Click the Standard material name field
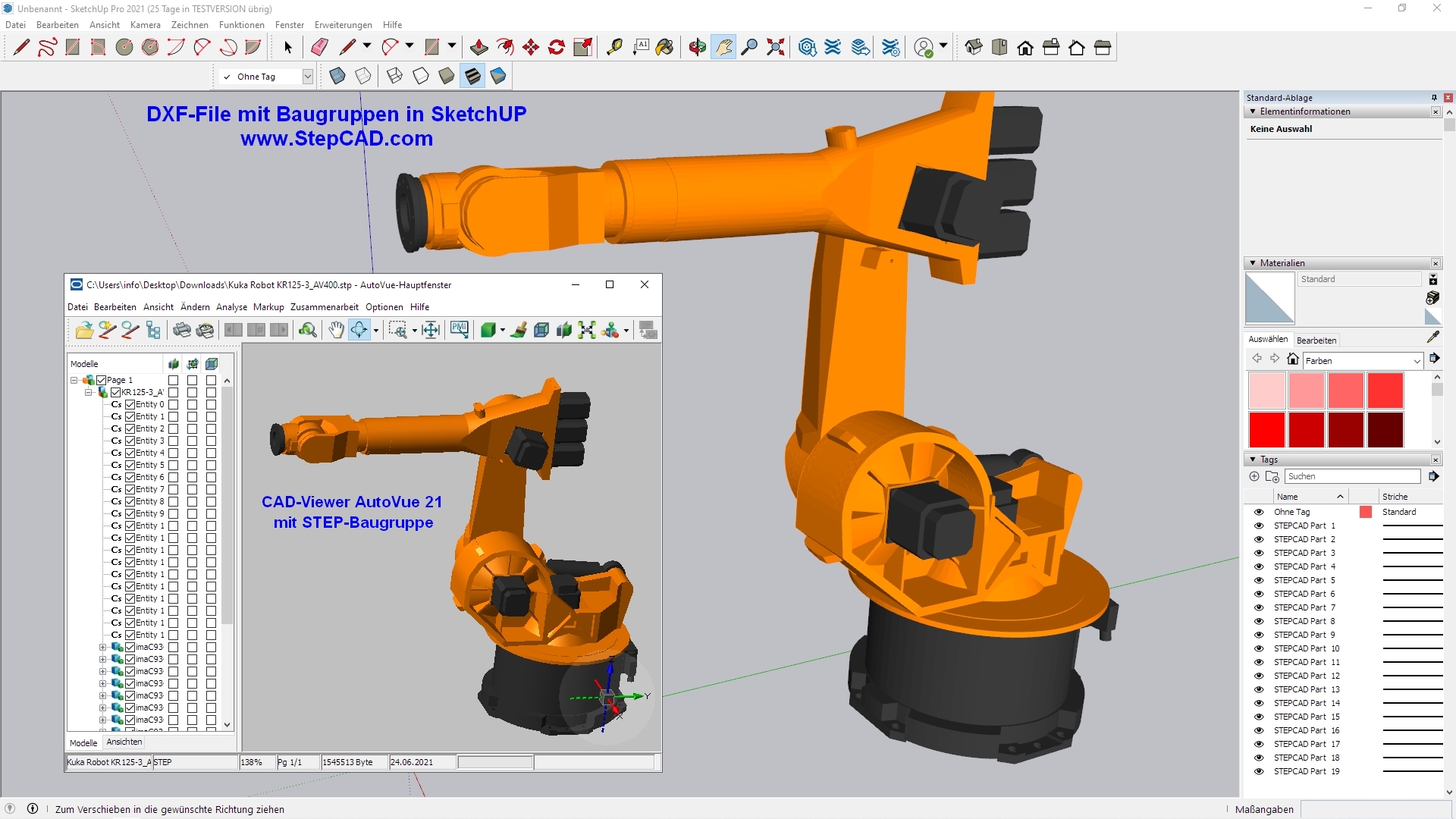The height and width of the screenshot is (819, 1456). 1360,279
